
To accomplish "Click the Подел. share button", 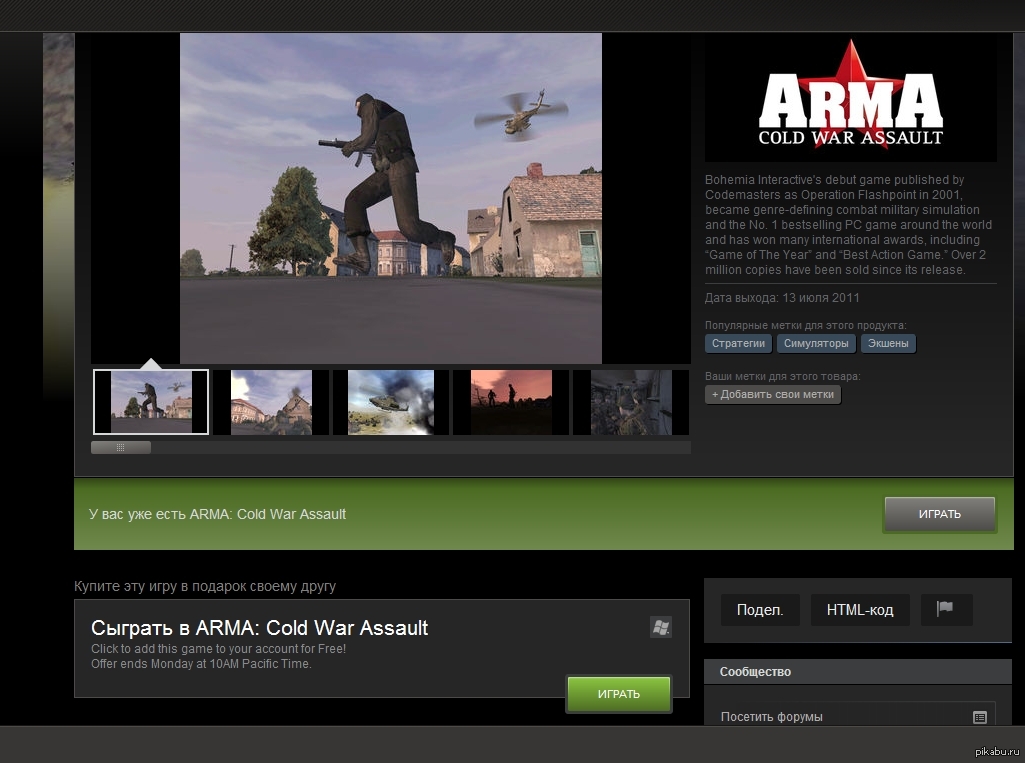I will [760, 610].
